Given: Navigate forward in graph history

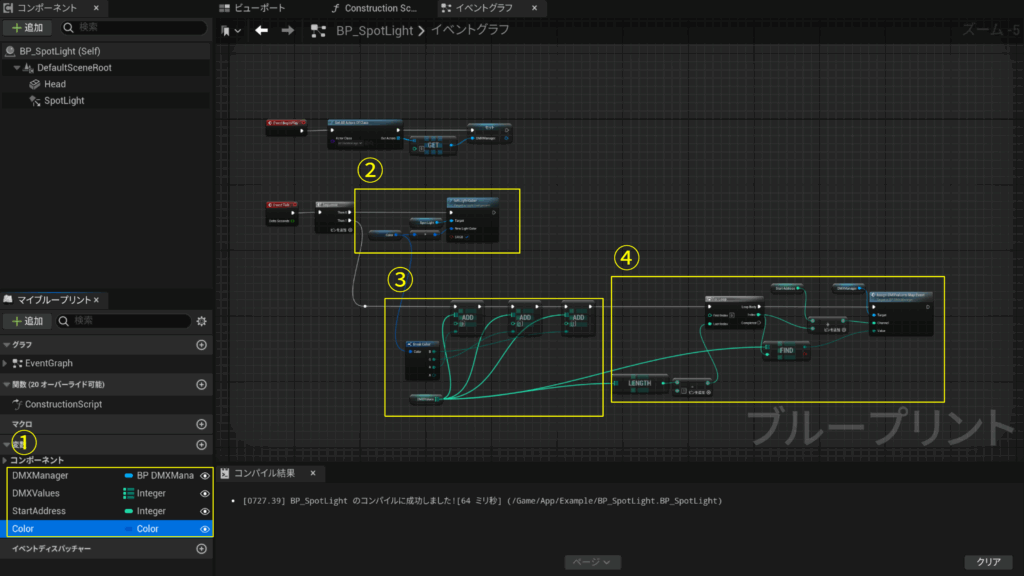Looking at the screenshot, I should click(287, 30).
